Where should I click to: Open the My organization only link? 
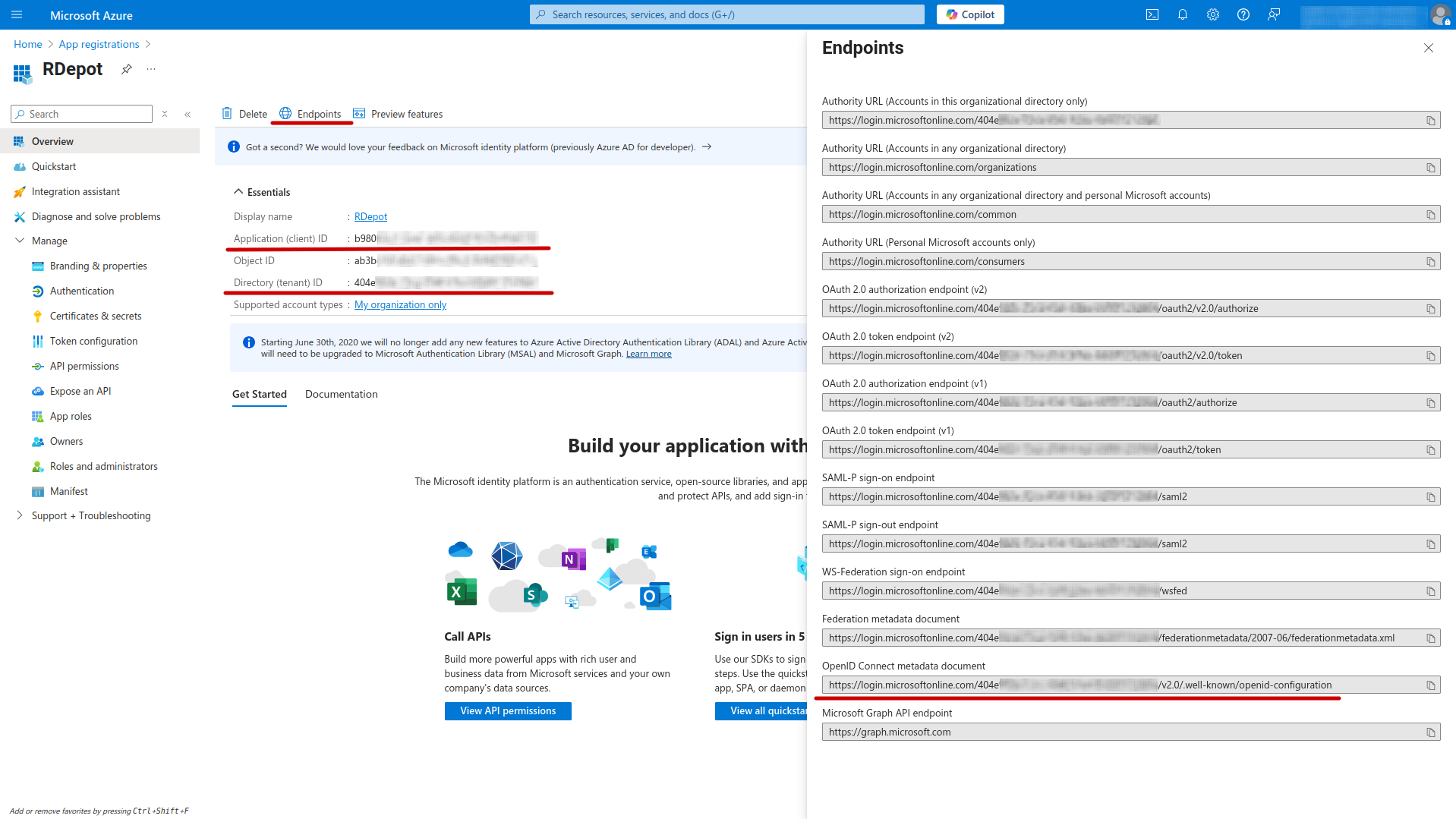coord(400,304)
